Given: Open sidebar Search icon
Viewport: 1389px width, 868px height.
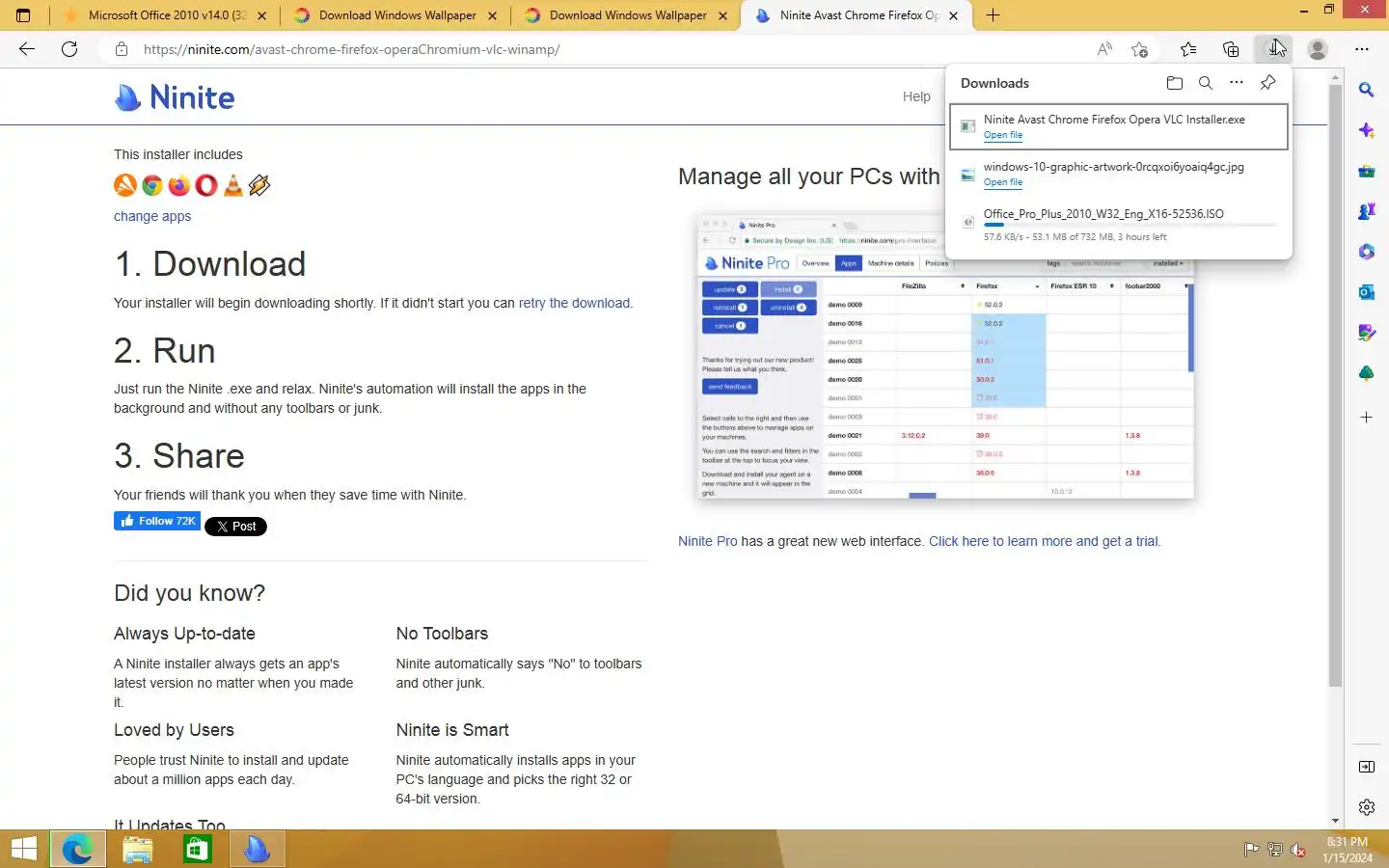Looking at the screenshot, I should (1367, 90).
